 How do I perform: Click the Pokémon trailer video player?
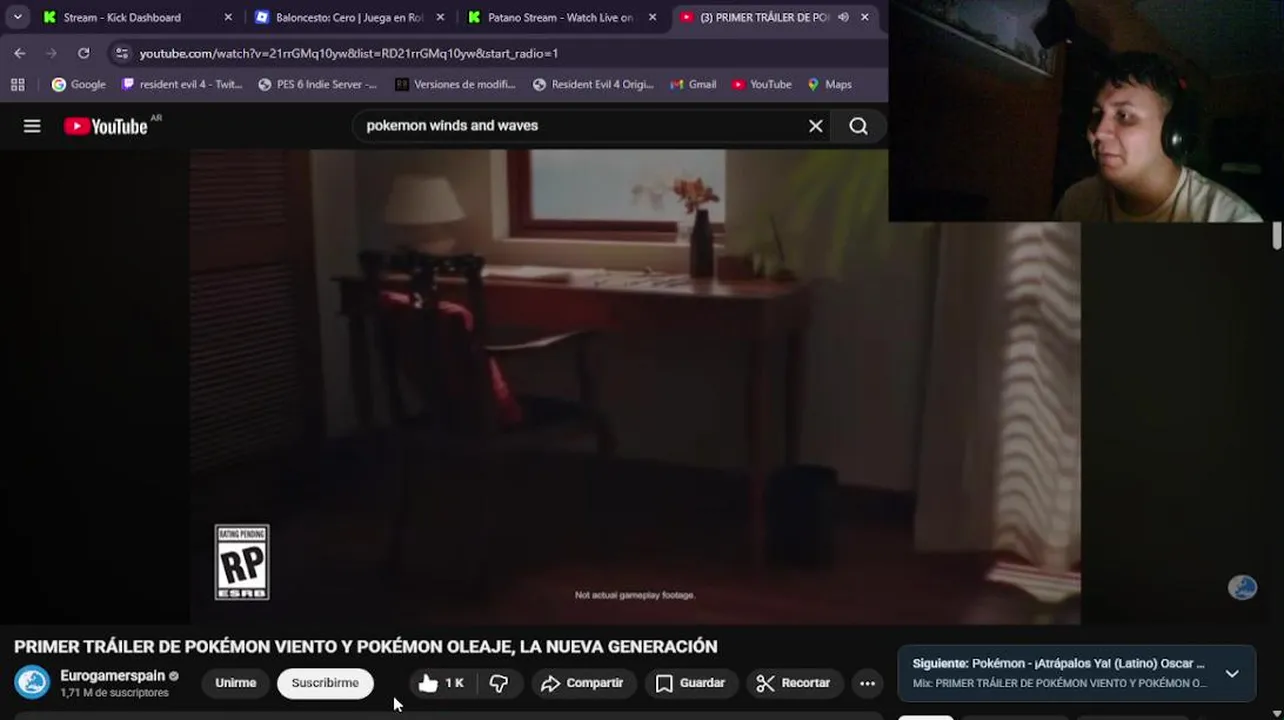click(635, 387)
